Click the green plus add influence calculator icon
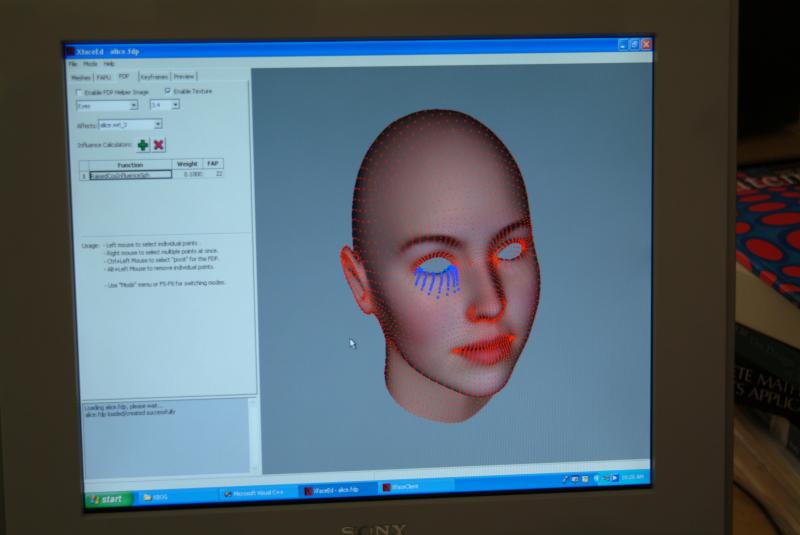Screen dimensions: 800x535 143,145
